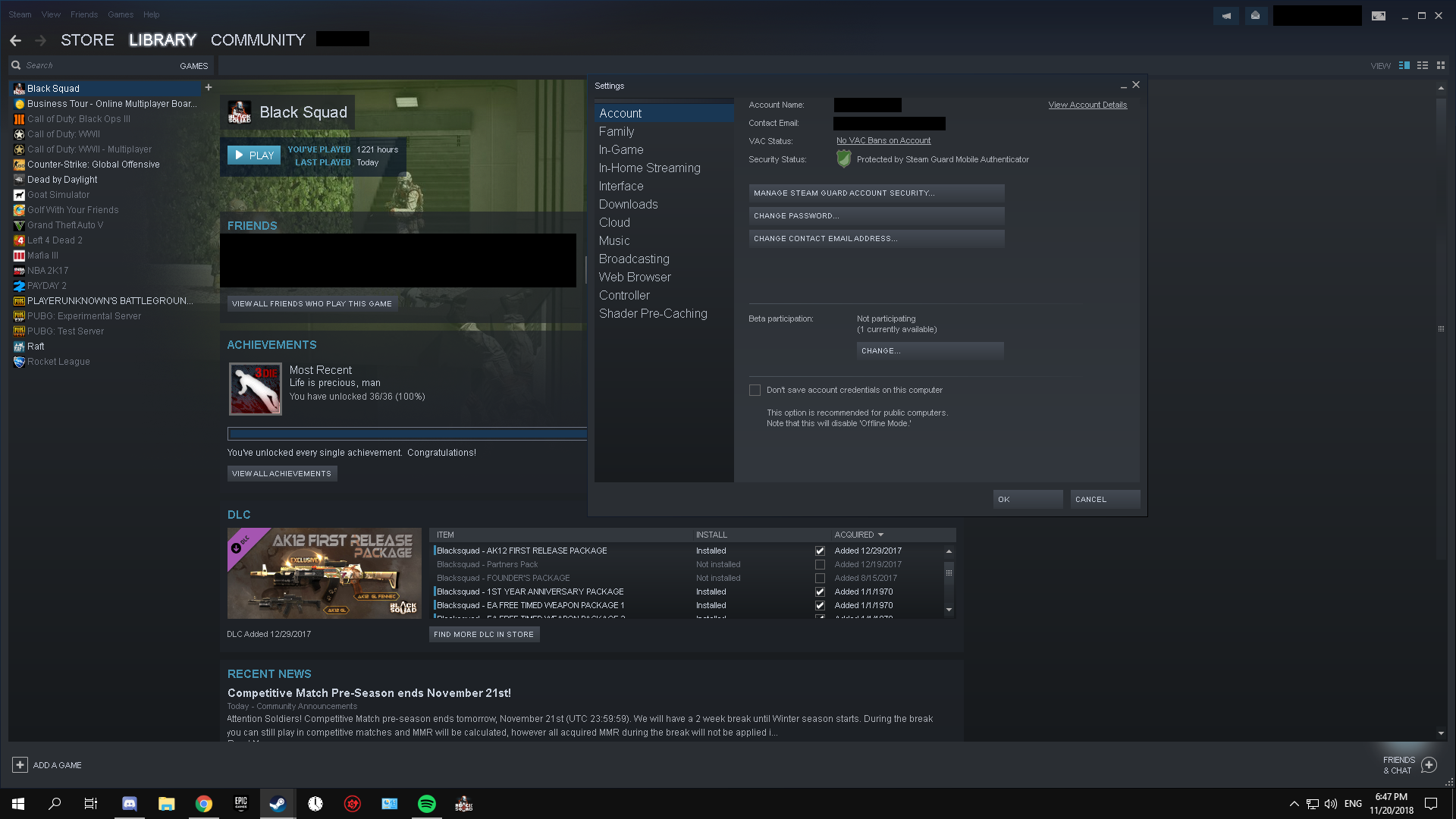Screen dimensions: 1456x819
Task: Click beta participation CHANGE button
Action: [930, 351]
